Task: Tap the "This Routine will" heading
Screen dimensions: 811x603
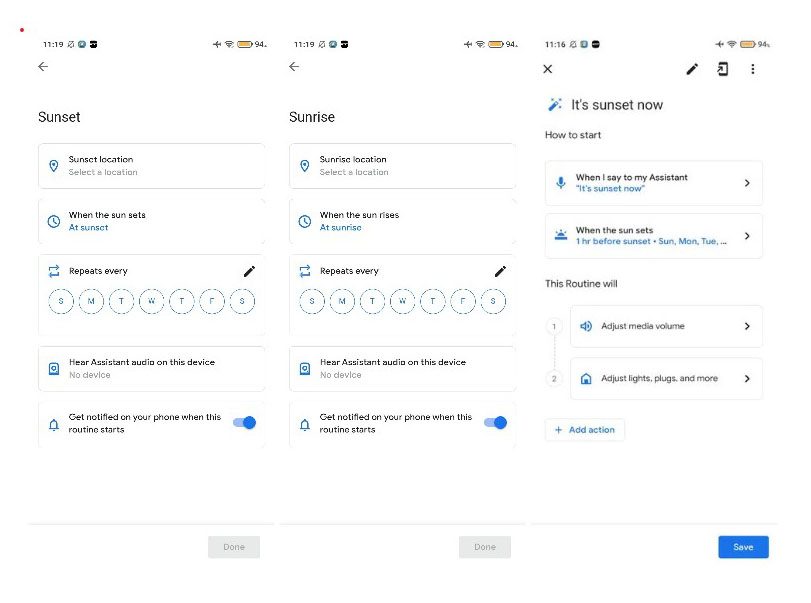Action: tap(581, 283)
